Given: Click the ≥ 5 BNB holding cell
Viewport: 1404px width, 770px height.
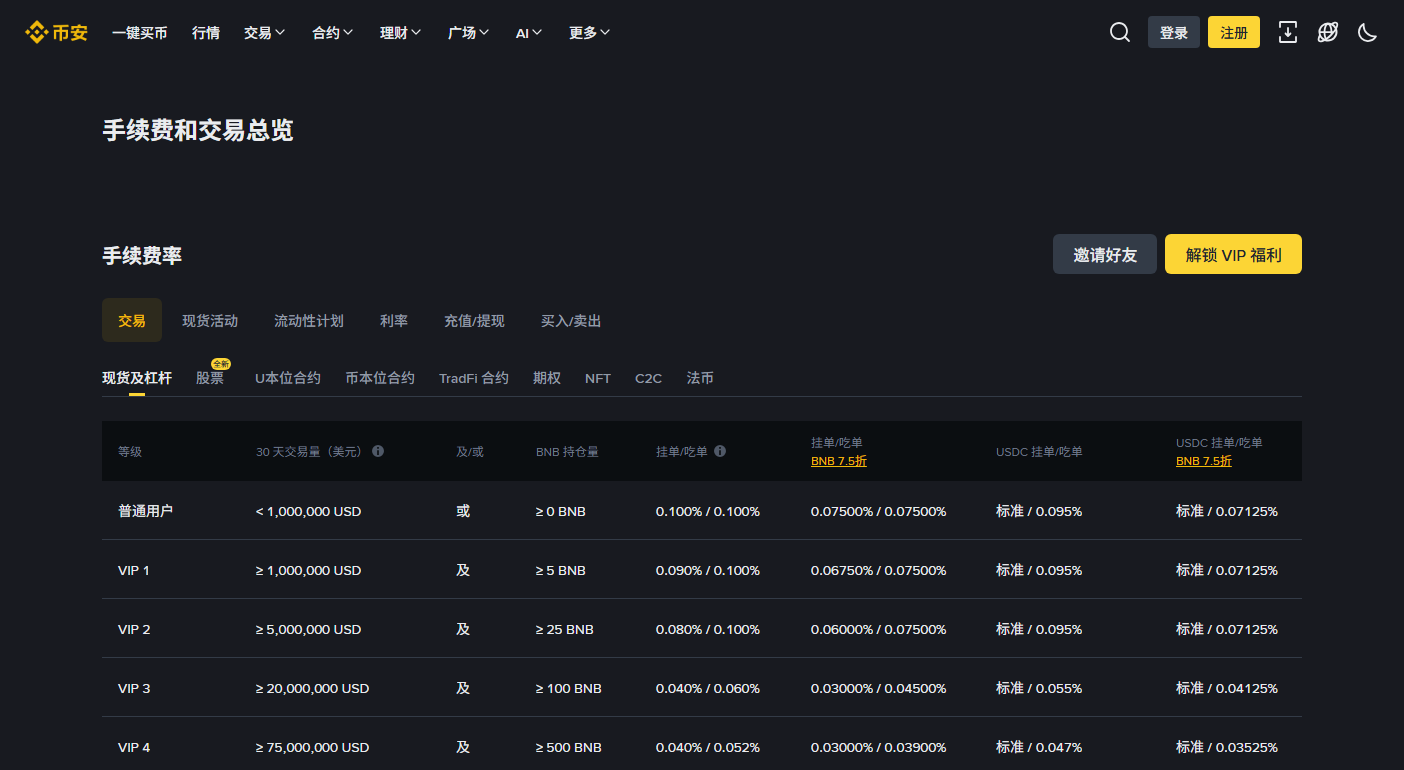Looking at the screenshot, I should (x=561, y=570).
